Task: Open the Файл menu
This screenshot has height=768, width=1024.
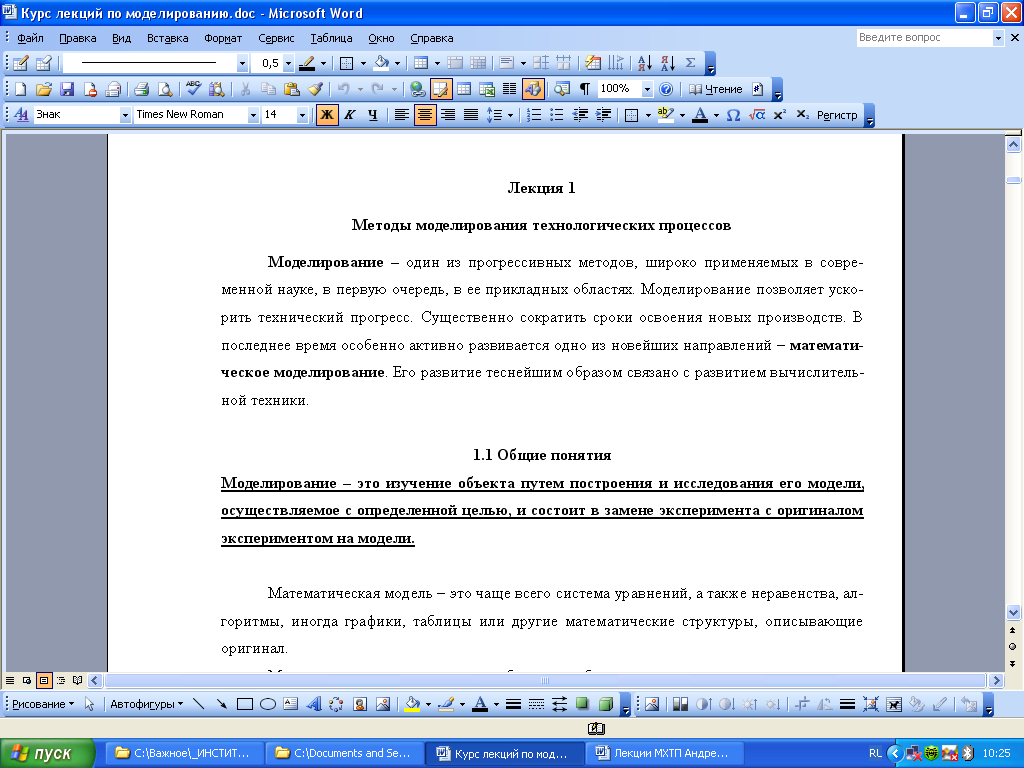Action: tap(30, 38)
